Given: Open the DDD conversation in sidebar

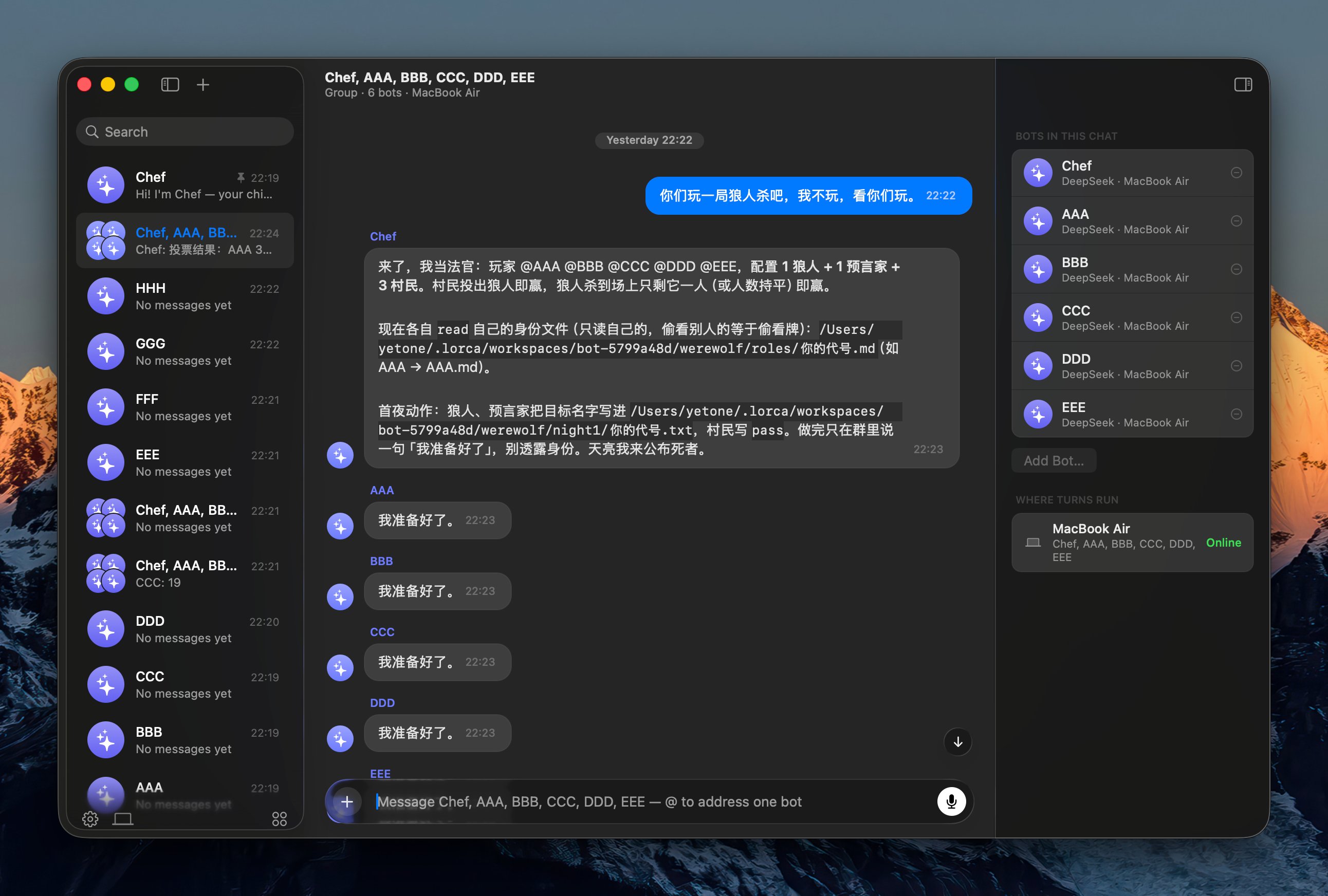Looking at the screenshot, I should [x=185, y=629].
